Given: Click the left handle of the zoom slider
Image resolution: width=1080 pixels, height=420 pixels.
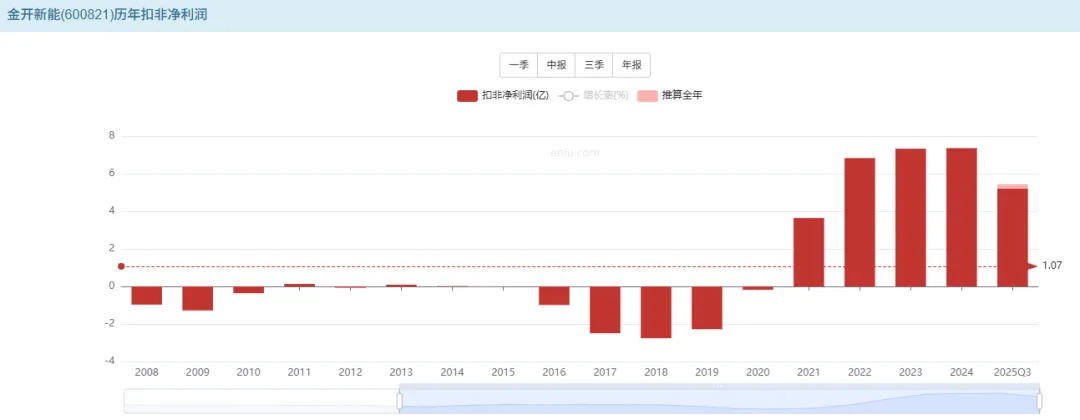Looking at the screenshot, I should (399, 401).
